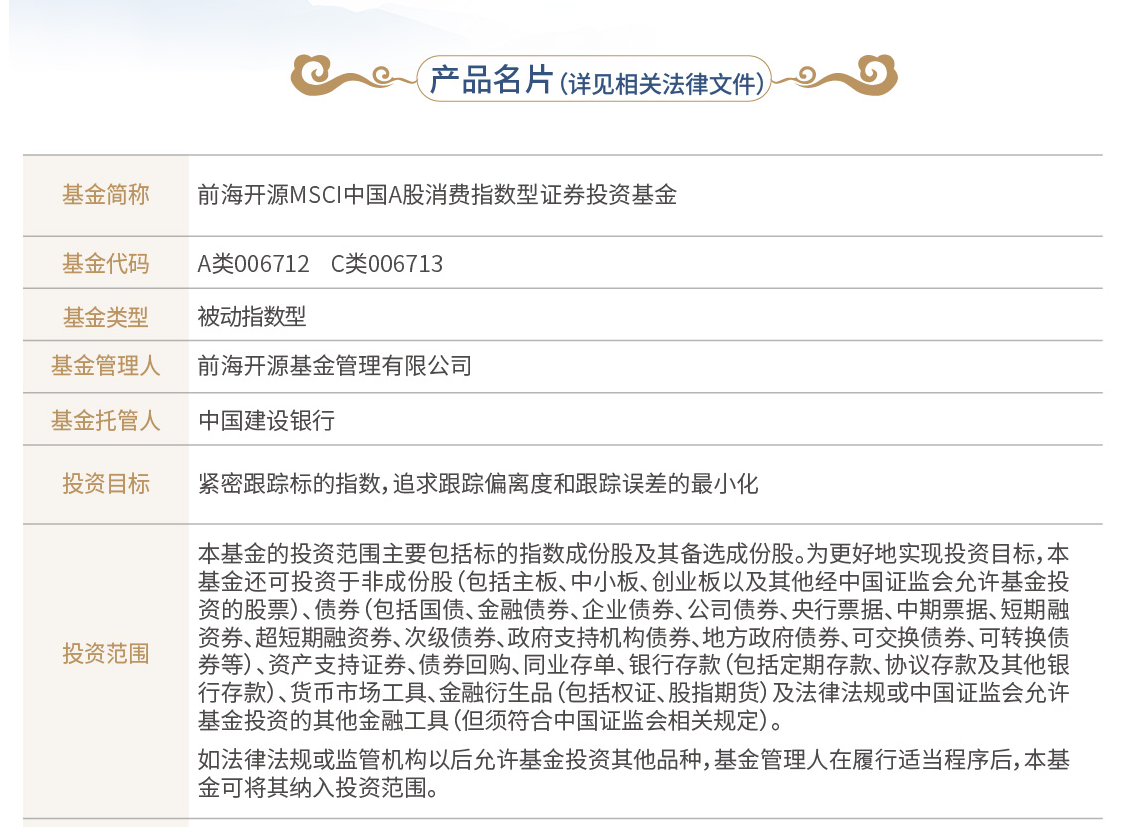Image resolution: width=1121 pixels, height=827 pixels.
Task: Select the 基金代码 row label
Action: [x=106, y=264]
